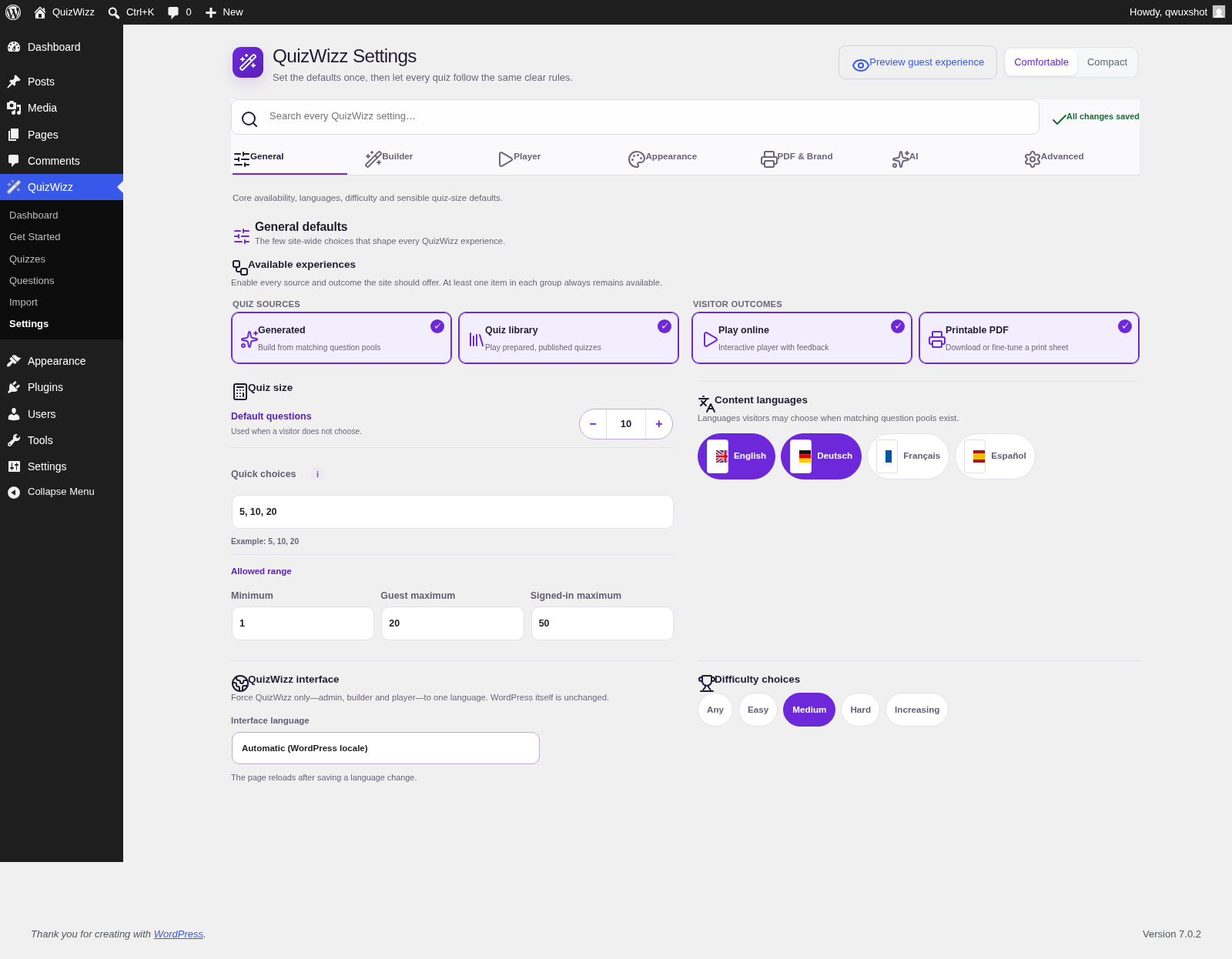This screenshot has height=959, width=1232.
Task: Open Tools in the sidebar
Action: pos(62,440)
